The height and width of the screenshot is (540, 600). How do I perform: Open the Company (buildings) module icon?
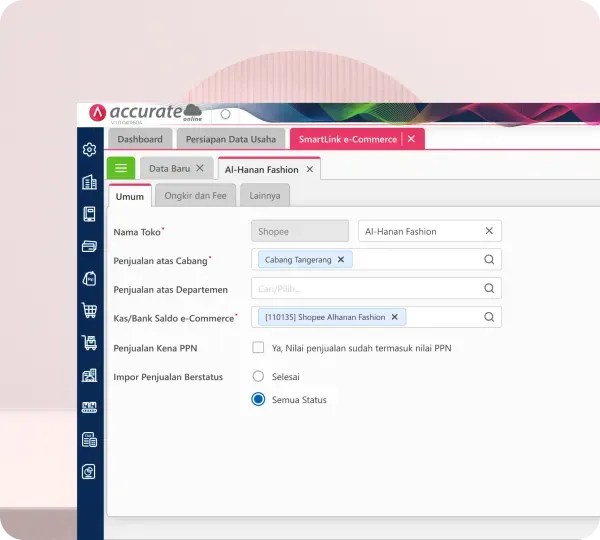pos(90,182)
